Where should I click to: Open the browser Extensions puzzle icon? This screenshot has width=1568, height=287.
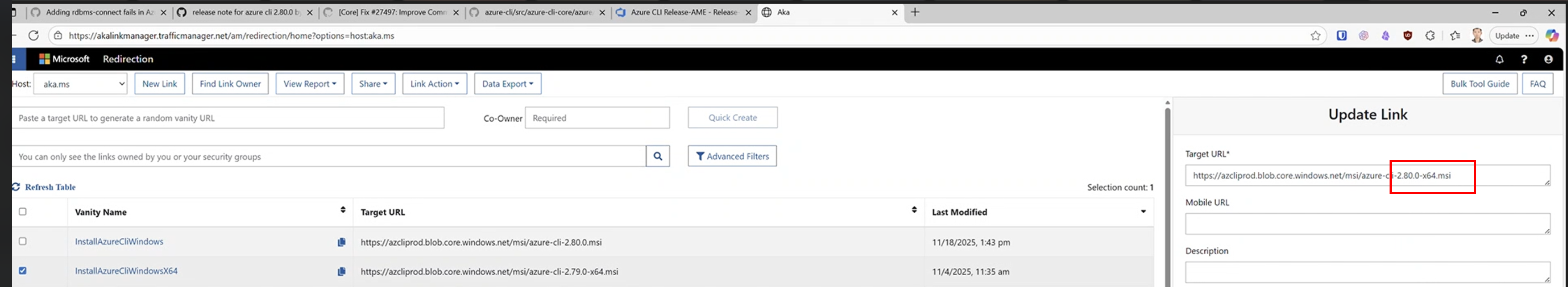tap(1430, 36)
